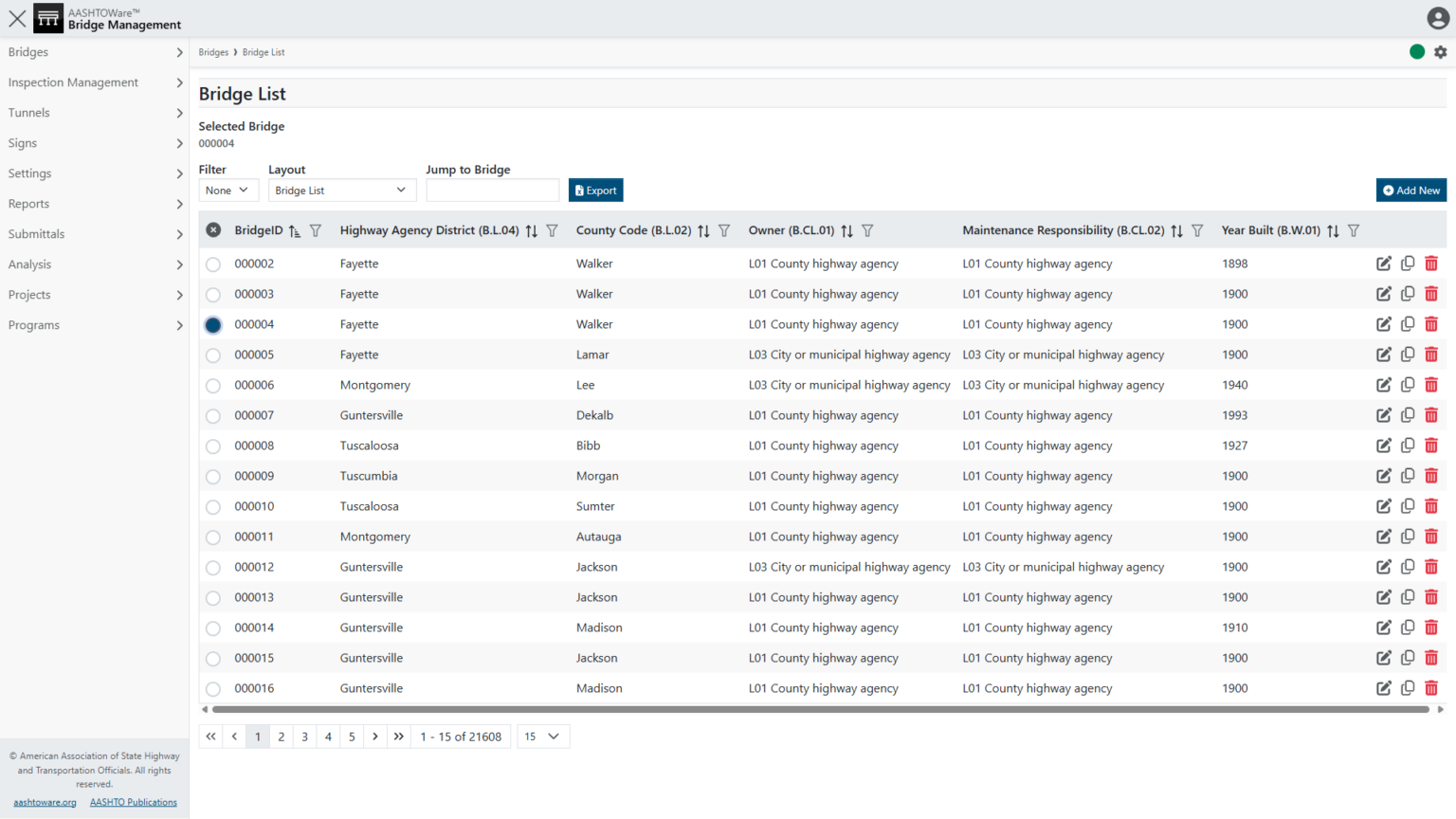Change the page size dropdown from 15
The width and height of the screenshot is (1456, 819).
click(x=542, y=737)
